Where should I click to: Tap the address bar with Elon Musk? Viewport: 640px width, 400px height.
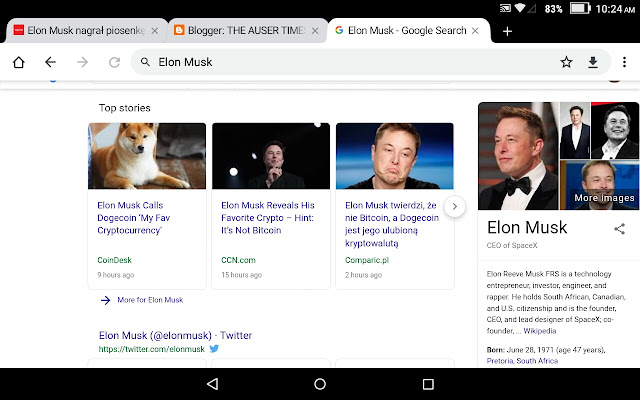tap(371, 62)
